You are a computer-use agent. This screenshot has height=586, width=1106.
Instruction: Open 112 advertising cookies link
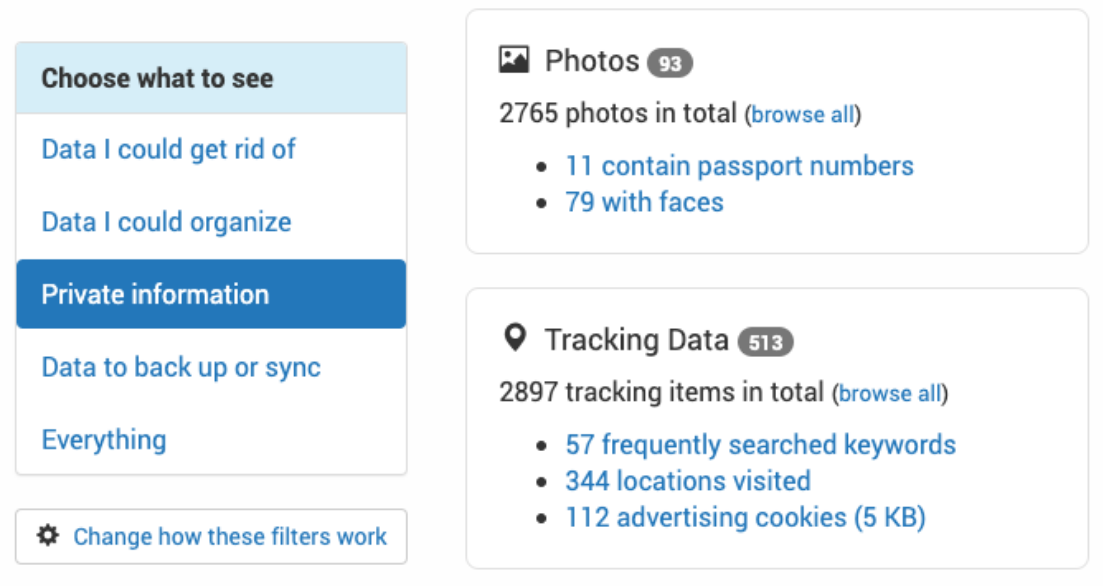click(746, 517)
